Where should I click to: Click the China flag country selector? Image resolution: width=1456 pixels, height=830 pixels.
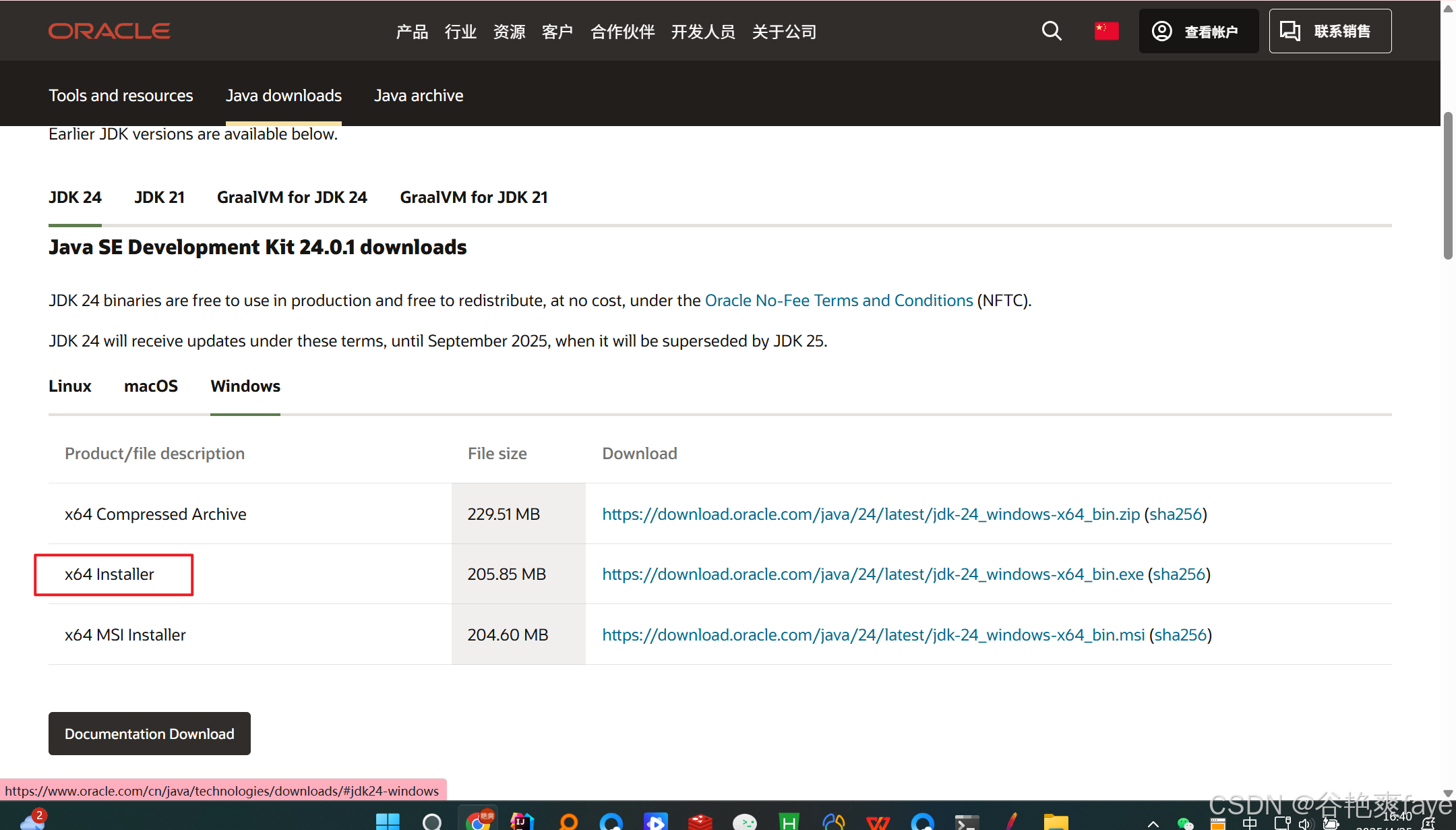click(1106, 31)
